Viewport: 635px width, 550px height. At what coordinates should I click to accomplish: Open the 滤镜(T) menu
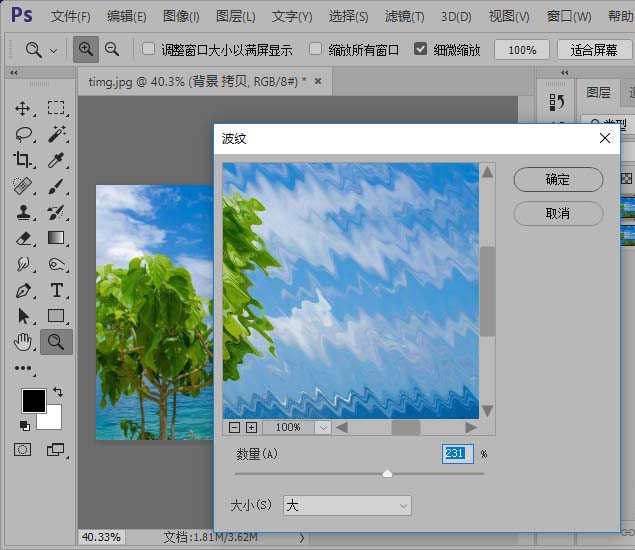point(404,17)
